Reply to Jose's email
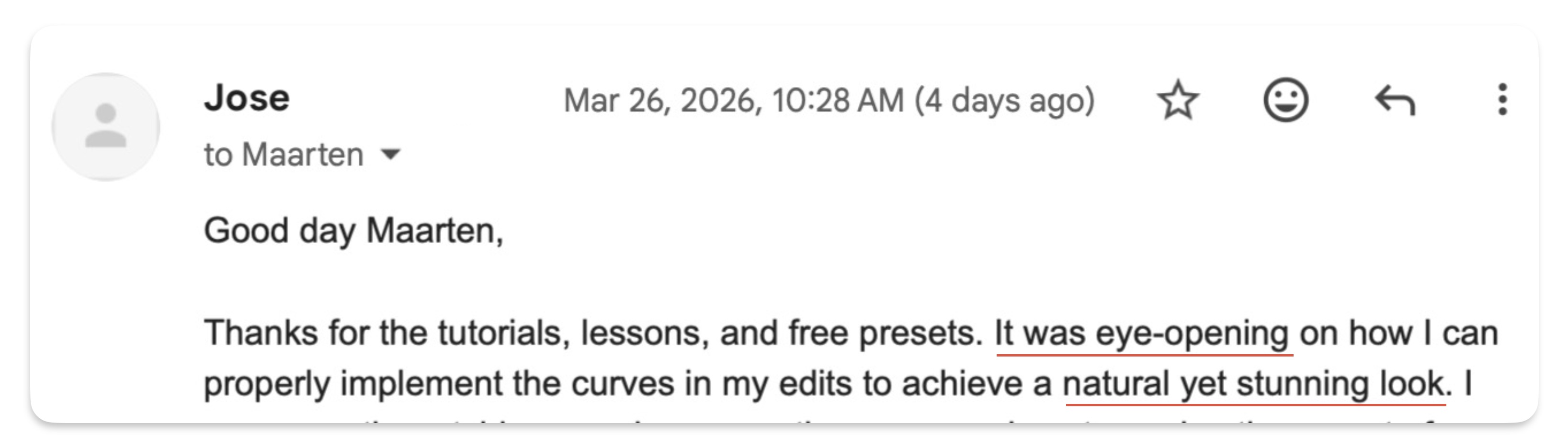 pos(1395,100)
